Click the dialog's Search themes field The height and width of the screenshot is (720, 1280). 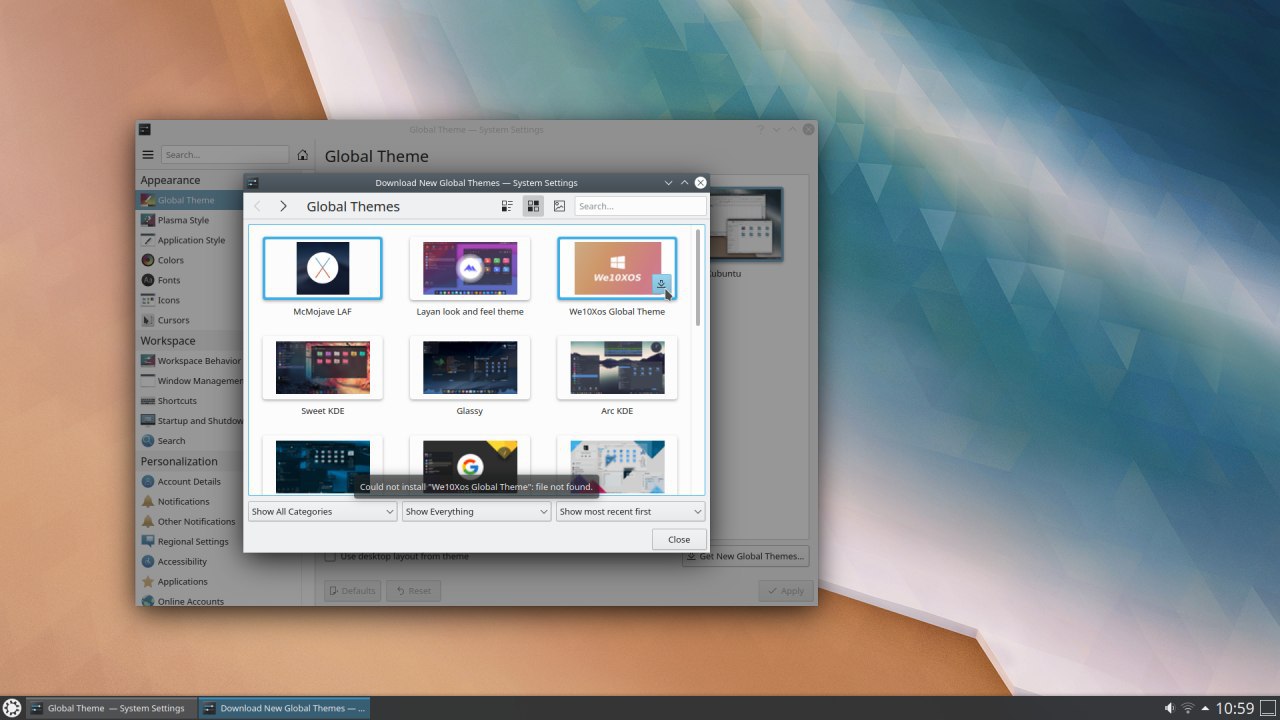click(640, 206)
